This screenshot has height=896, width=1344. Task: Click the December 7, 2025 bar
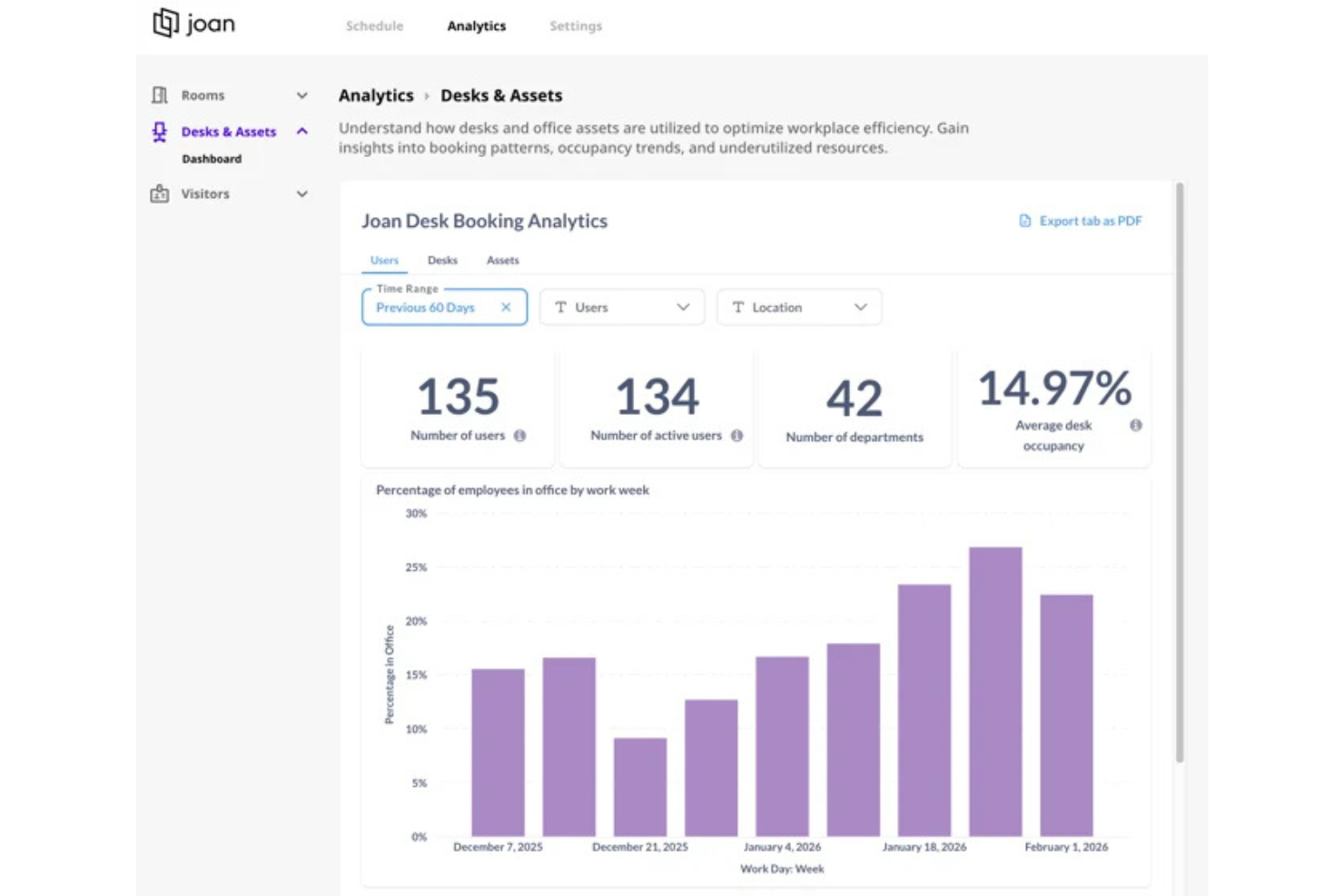[498, 753]
